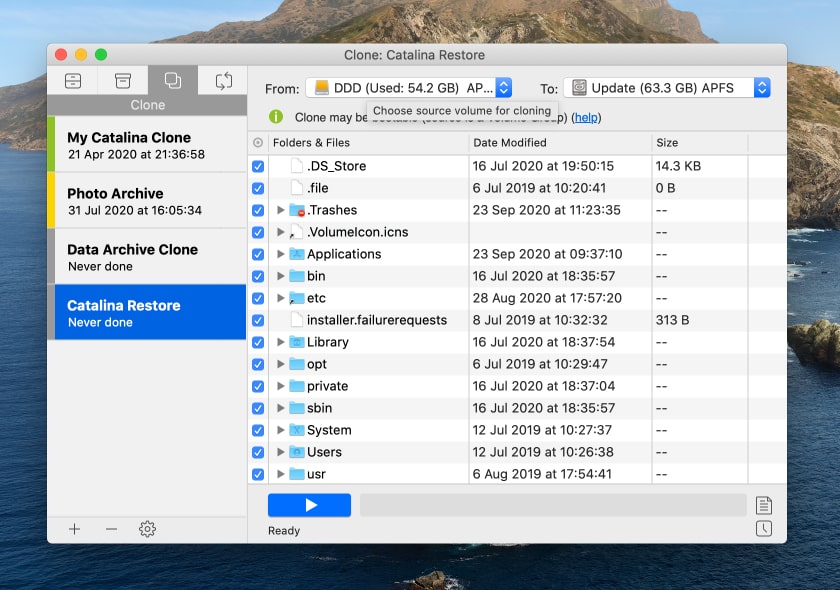Click the Ready status text
This screenshot has height=590, width=840.
[284, 531]
